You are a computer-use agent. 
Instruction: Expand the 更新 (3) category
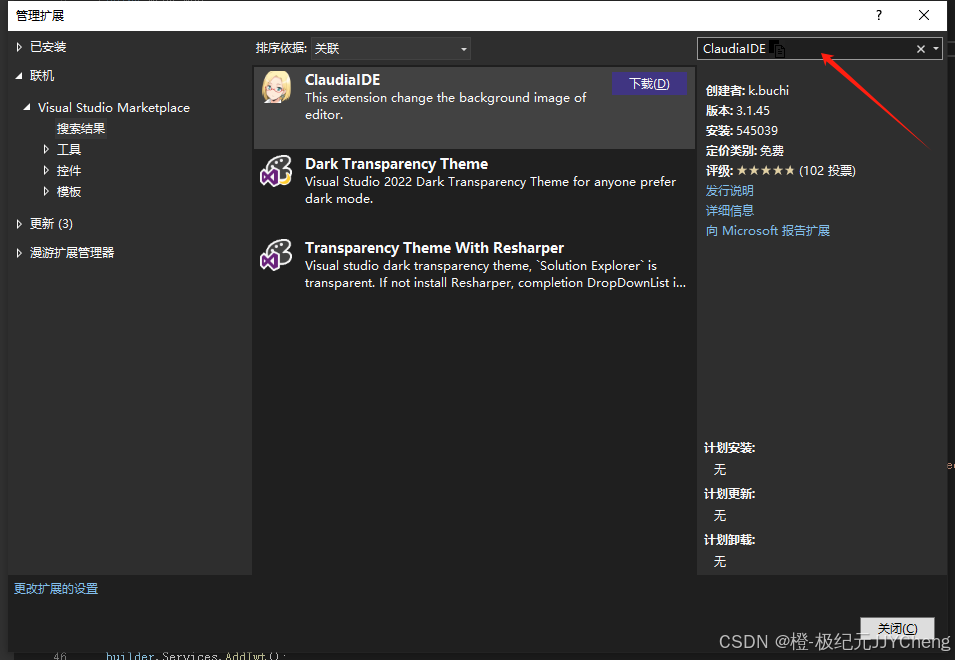pos(19,224)
